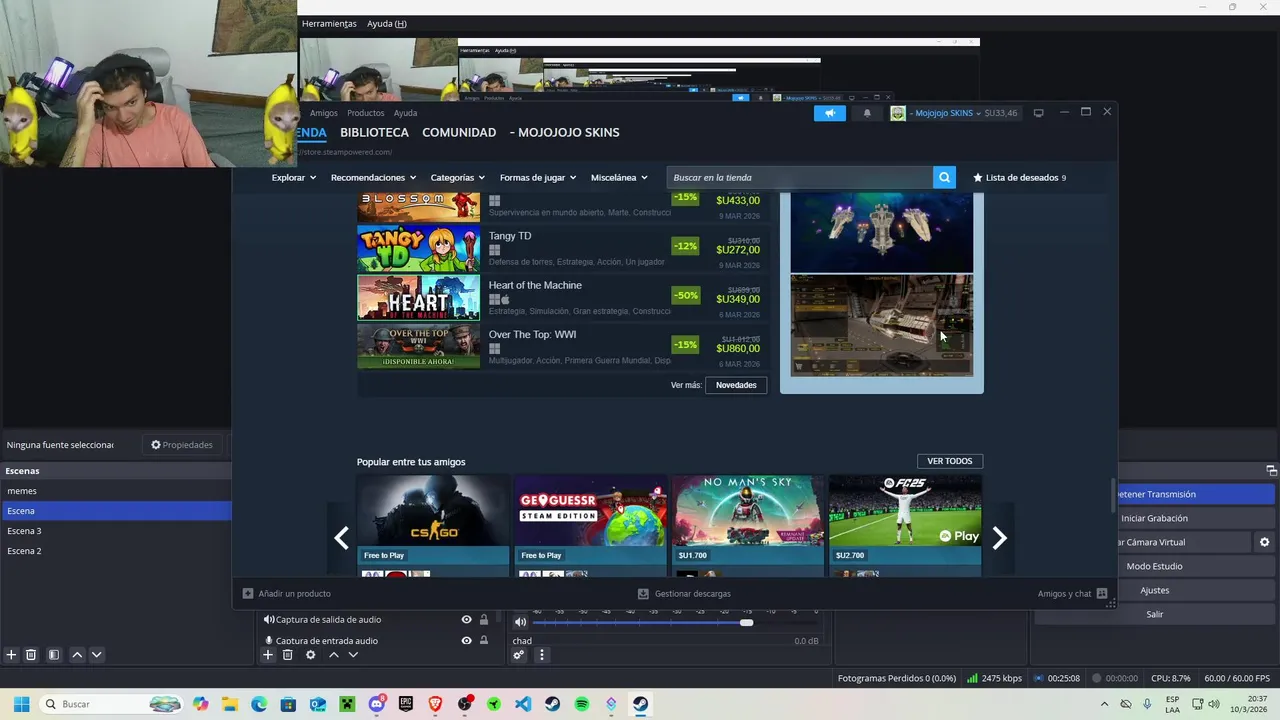Toggle visibility of Captura de salida de audio
The width and height of the screenshot is (1280, 720).
(466, 620)
